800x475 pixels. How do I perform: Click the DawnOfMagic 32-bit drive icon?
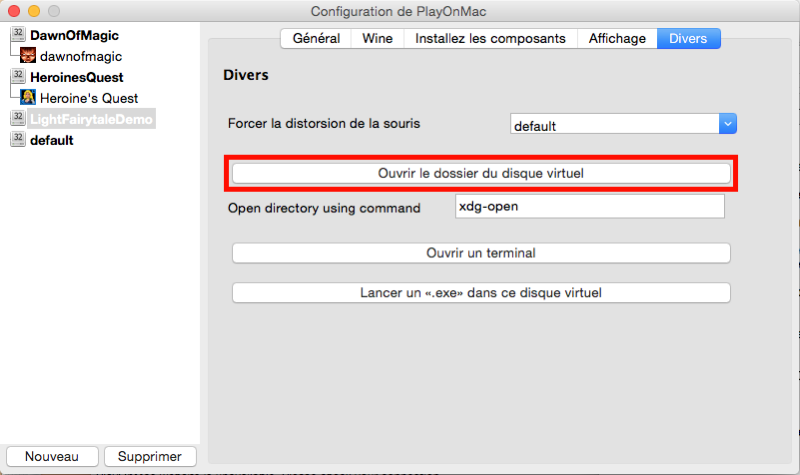coord(18,34)
